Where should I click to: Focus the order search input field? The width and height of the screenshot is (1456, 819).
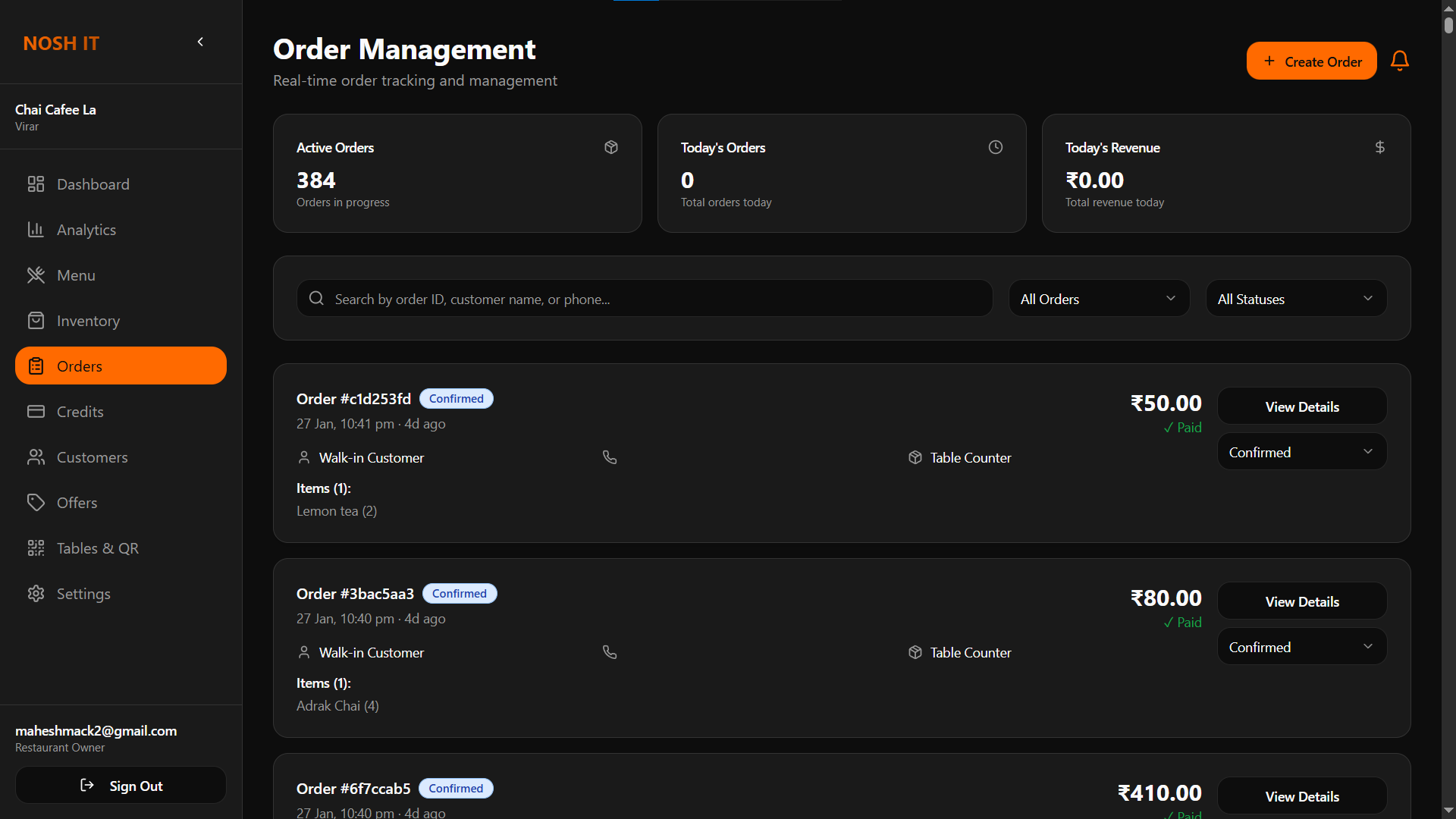[652, 299]
